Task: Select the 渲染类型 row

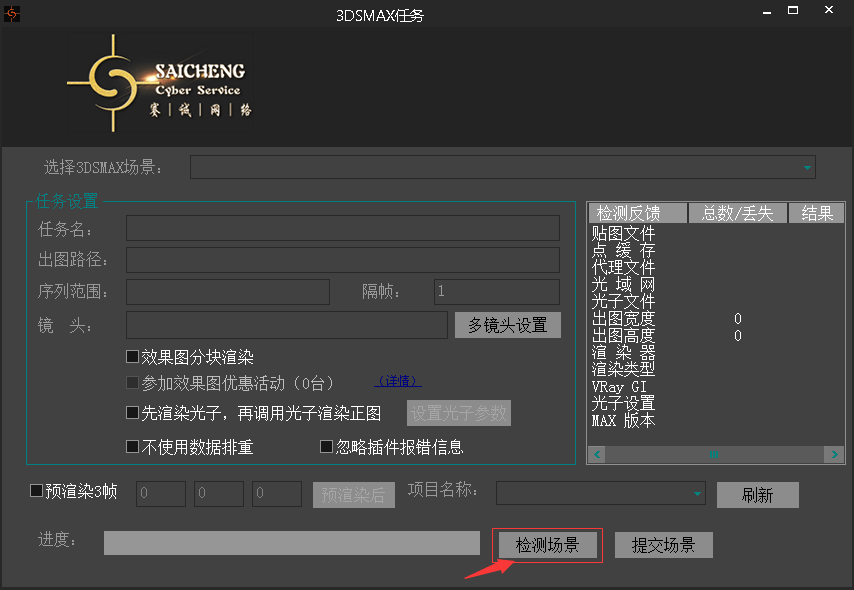Action: pos(716,369)
